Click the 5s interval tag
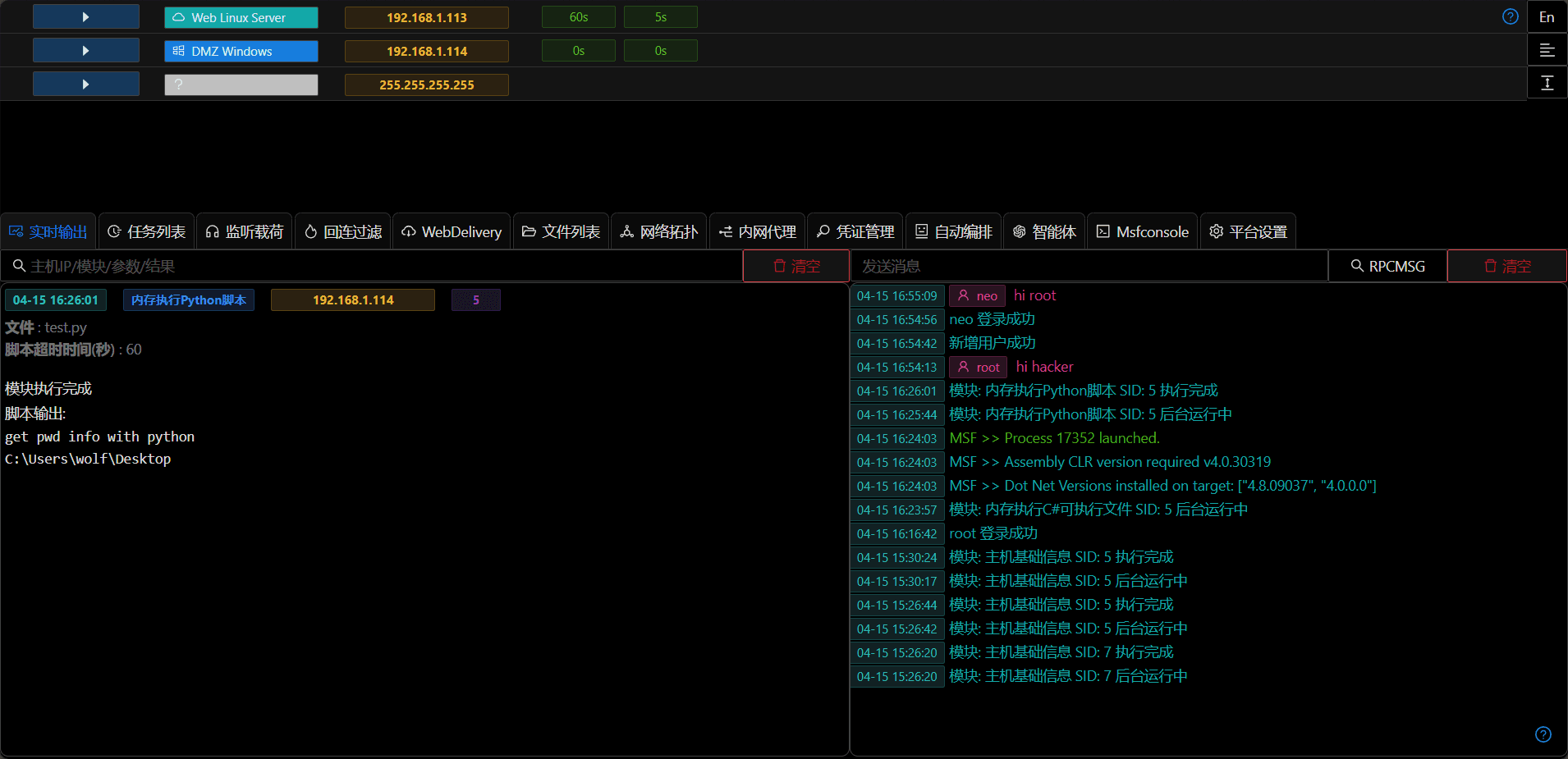 click(x=660, y=17)
